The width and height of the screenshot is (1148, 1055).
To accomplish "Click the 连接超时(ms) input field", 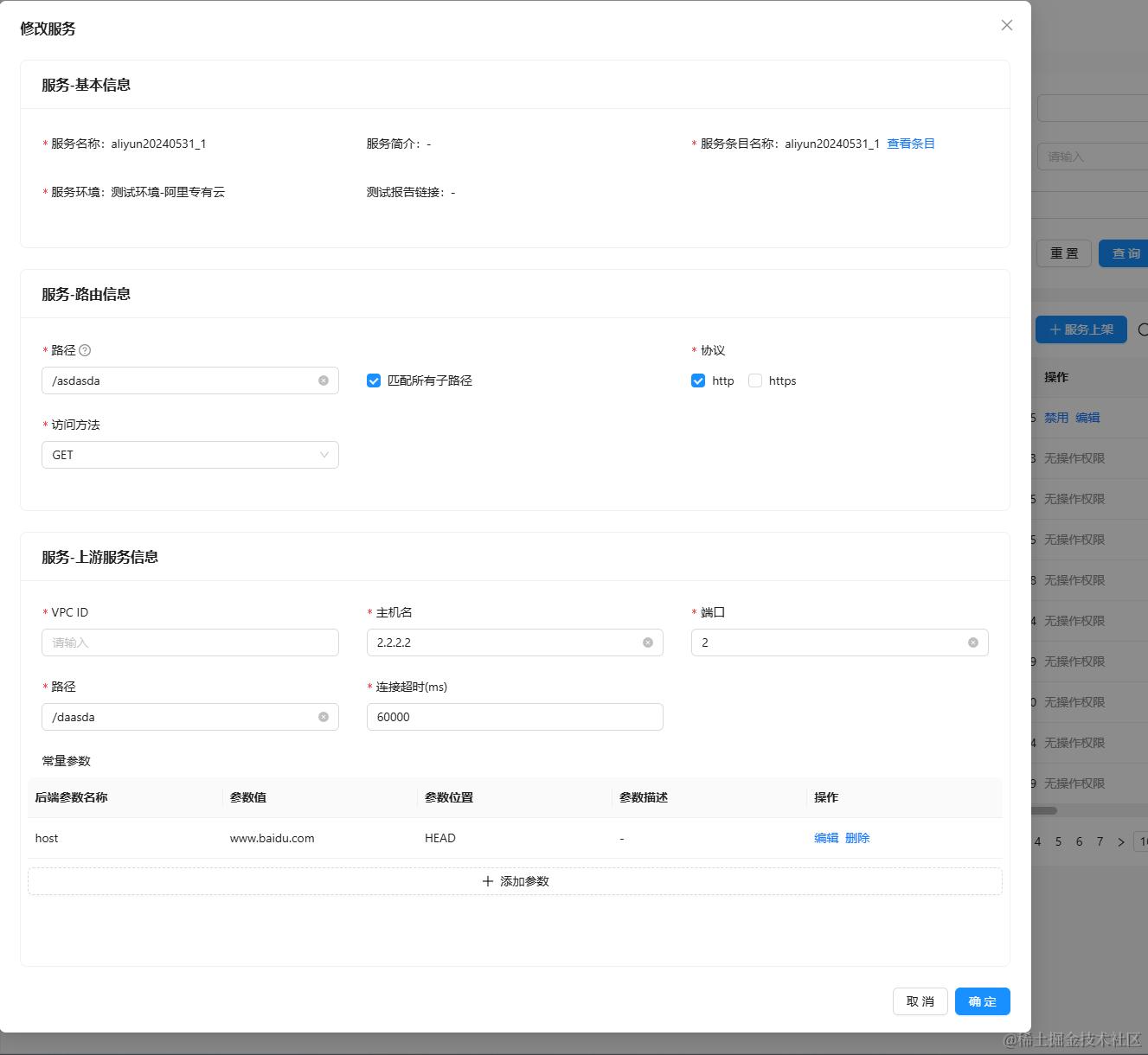I will tap(515, 717).
